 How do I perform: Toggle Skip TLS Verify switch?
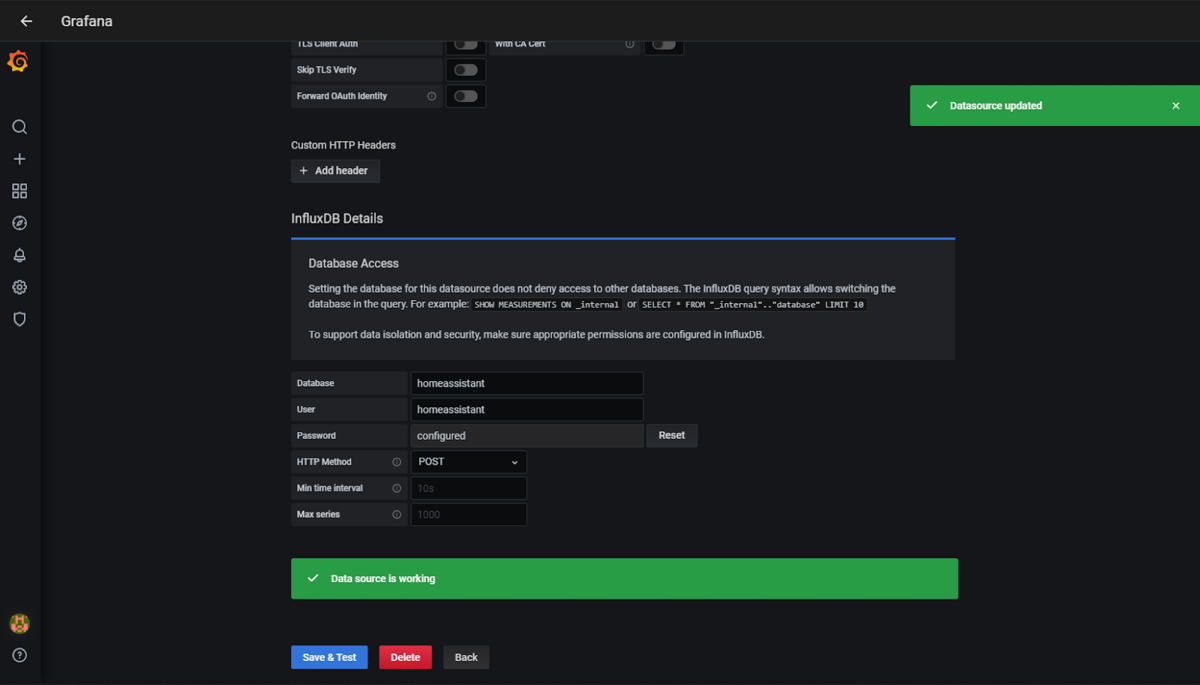click(x=466, y=70)
